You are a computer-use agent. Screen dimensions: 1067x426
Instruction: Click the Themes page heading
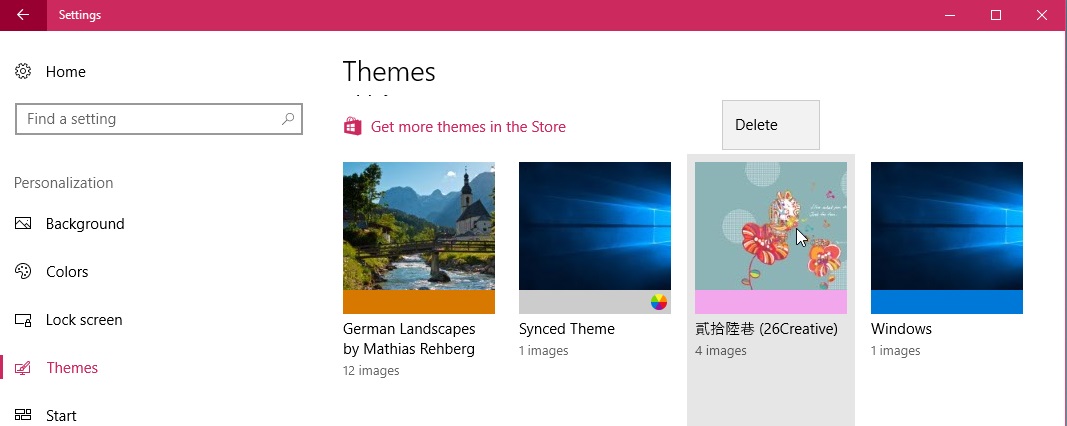pos(389,71)
